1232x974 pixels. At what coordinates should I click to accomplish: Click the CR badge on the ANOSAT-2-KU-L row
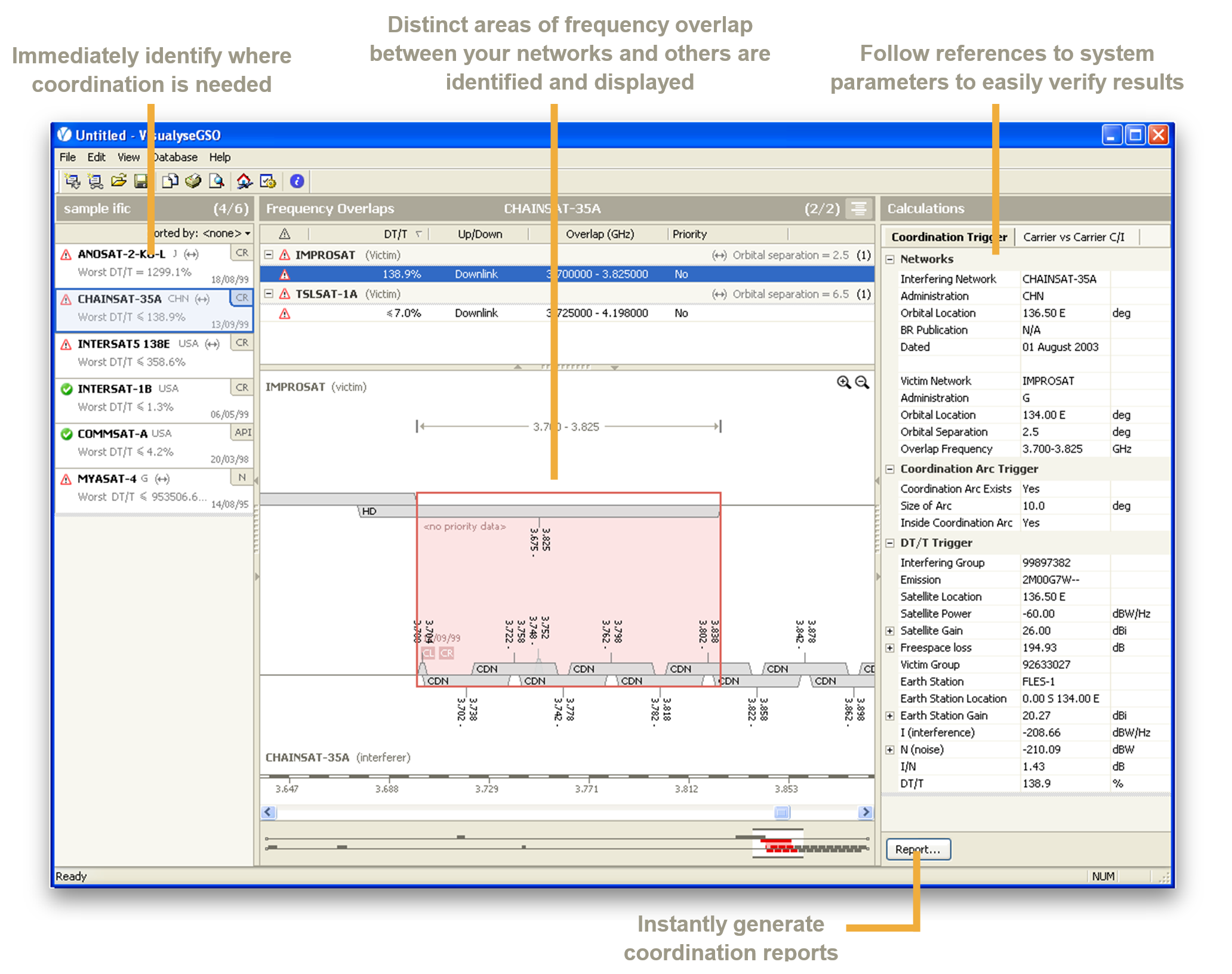tap(242, 253)
